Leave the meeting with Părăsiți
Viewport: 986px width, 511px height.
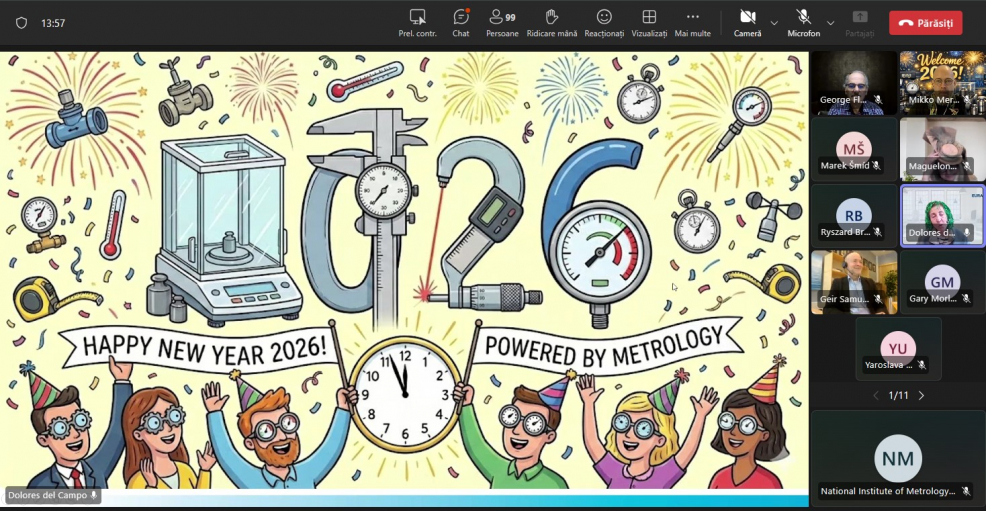point(926,23)
